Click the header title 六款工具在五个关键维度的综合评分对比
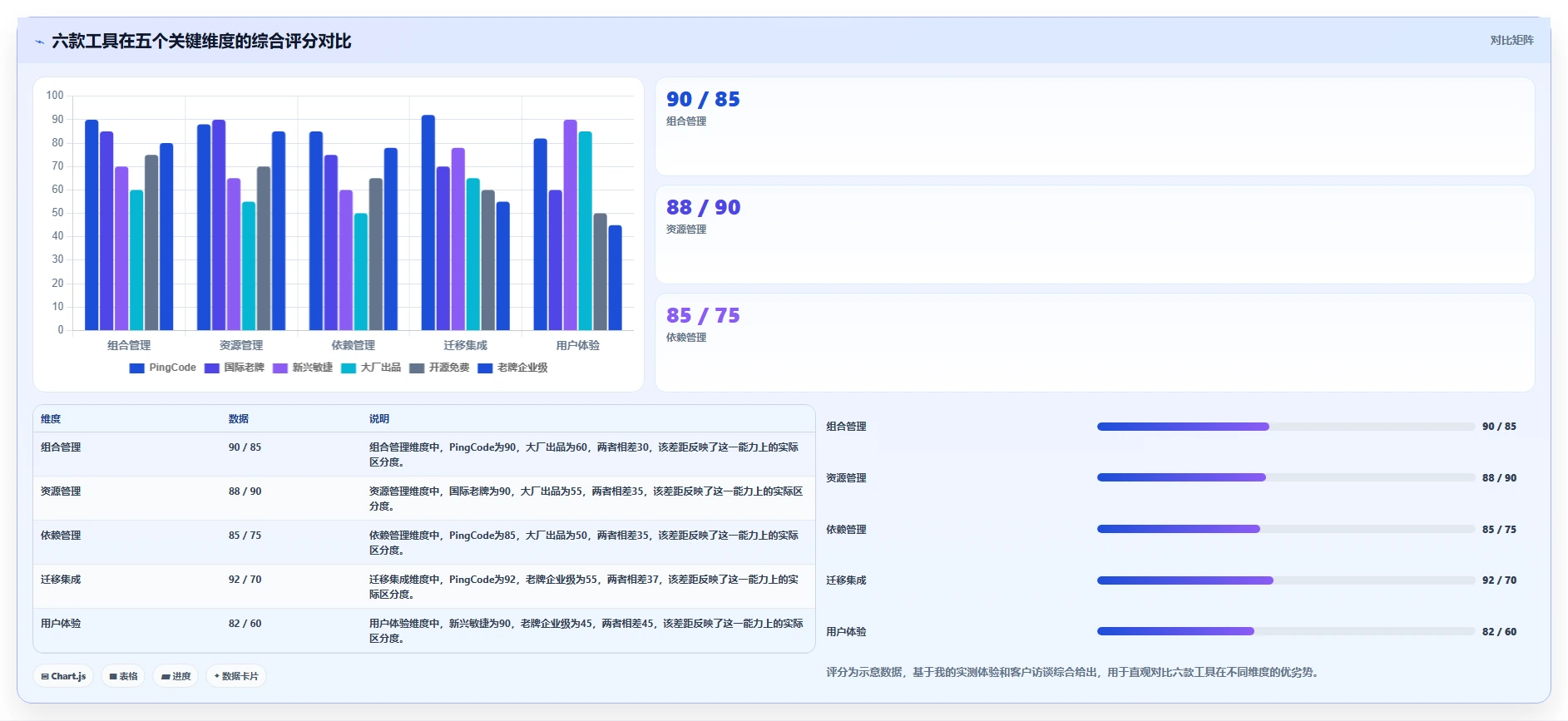 pos(201,42)
